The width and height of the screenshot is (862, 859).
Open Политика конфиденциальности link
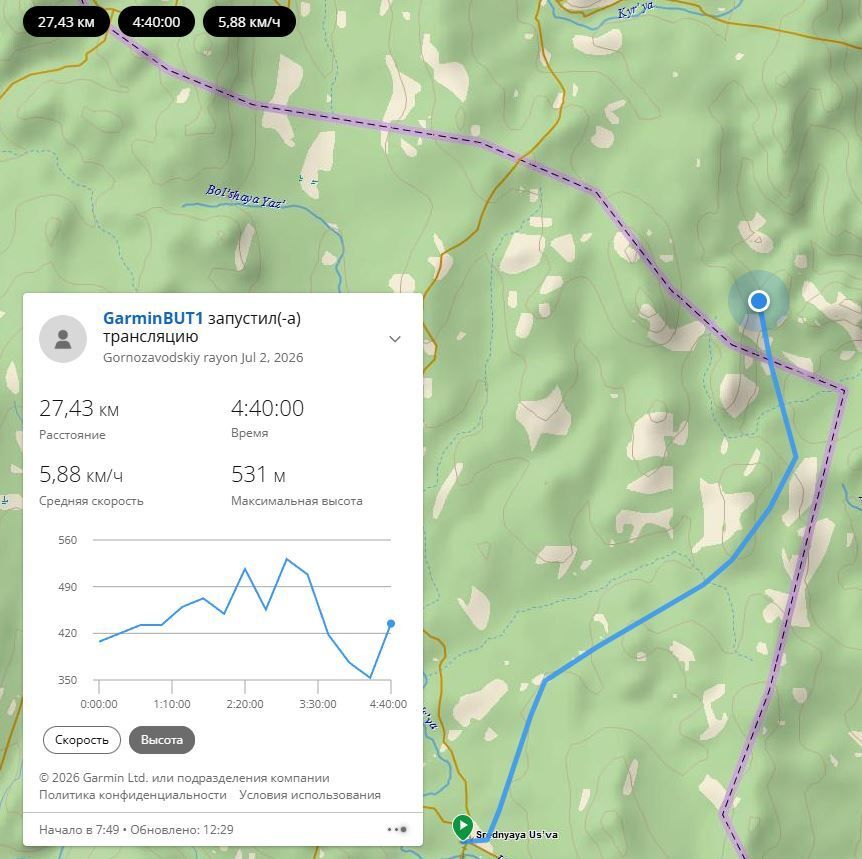(132, 795)
